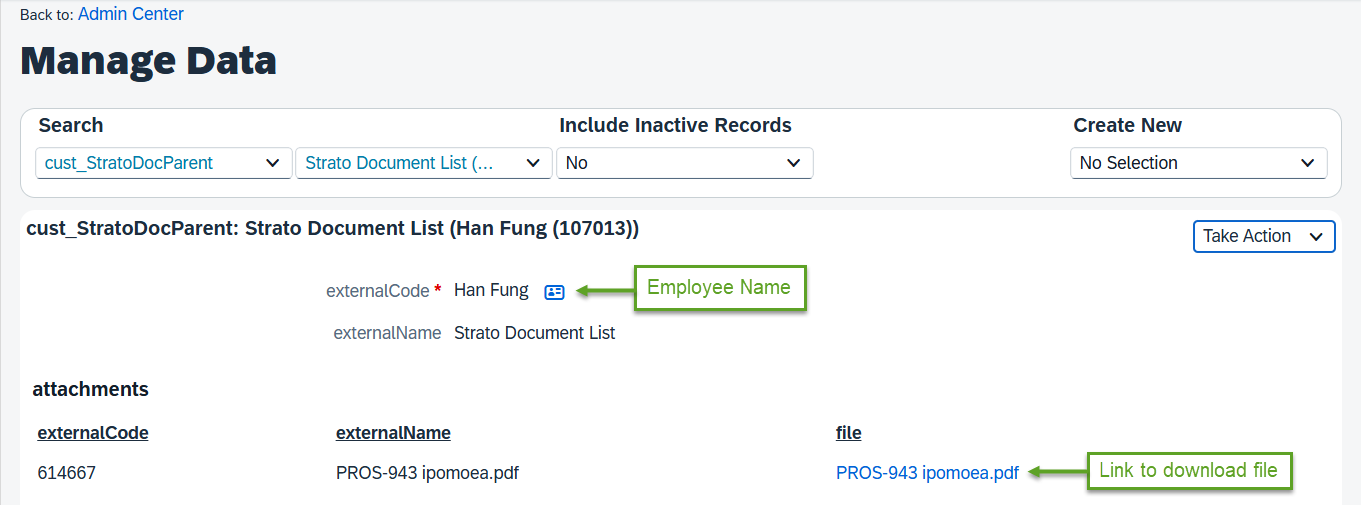Download the PROS-943 ipomoea.pdf file link
This screenshot has width=1361, height=505.
click(927, 473)
